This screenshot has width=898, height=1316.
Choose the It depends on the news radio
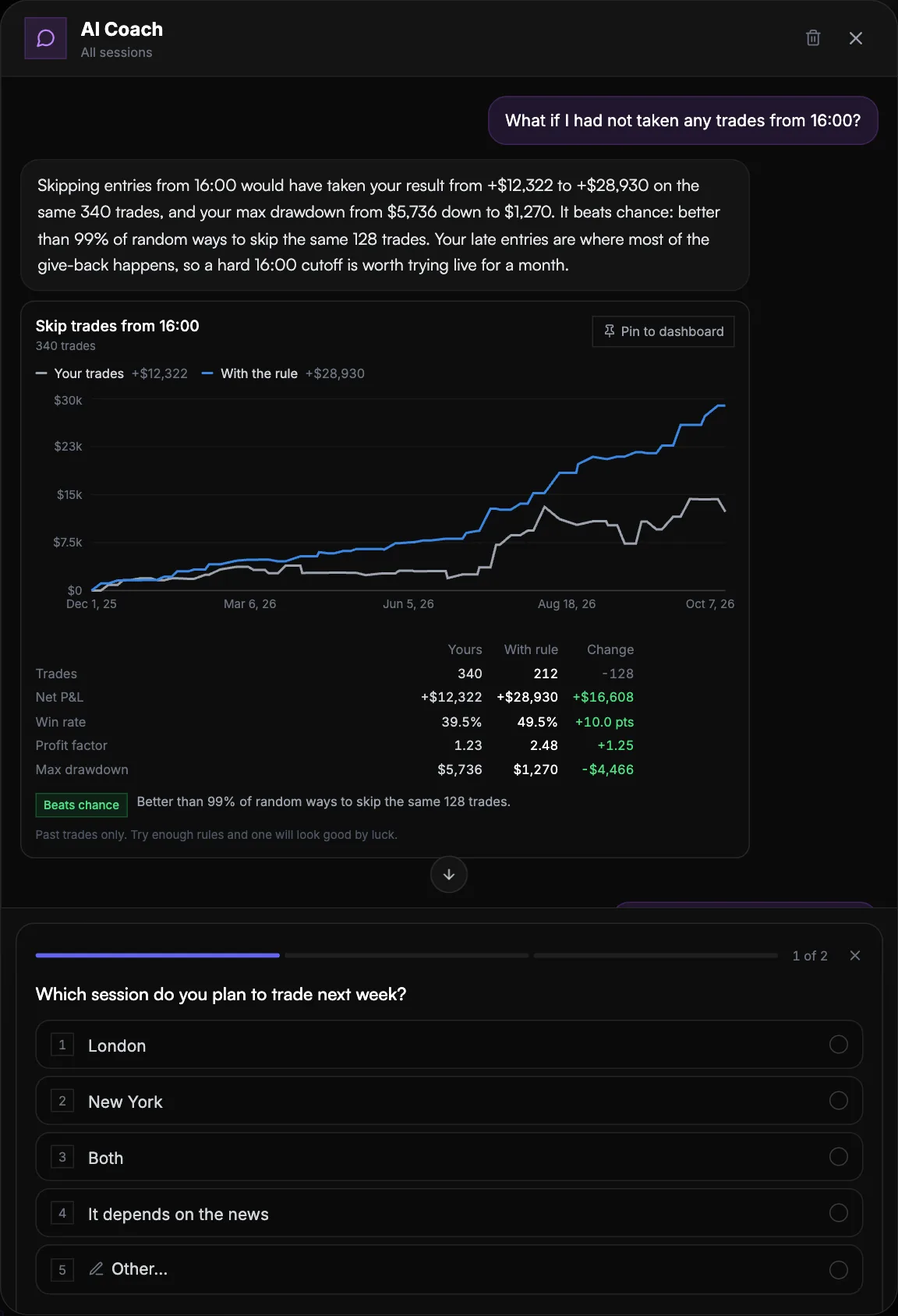point(839,1213)
